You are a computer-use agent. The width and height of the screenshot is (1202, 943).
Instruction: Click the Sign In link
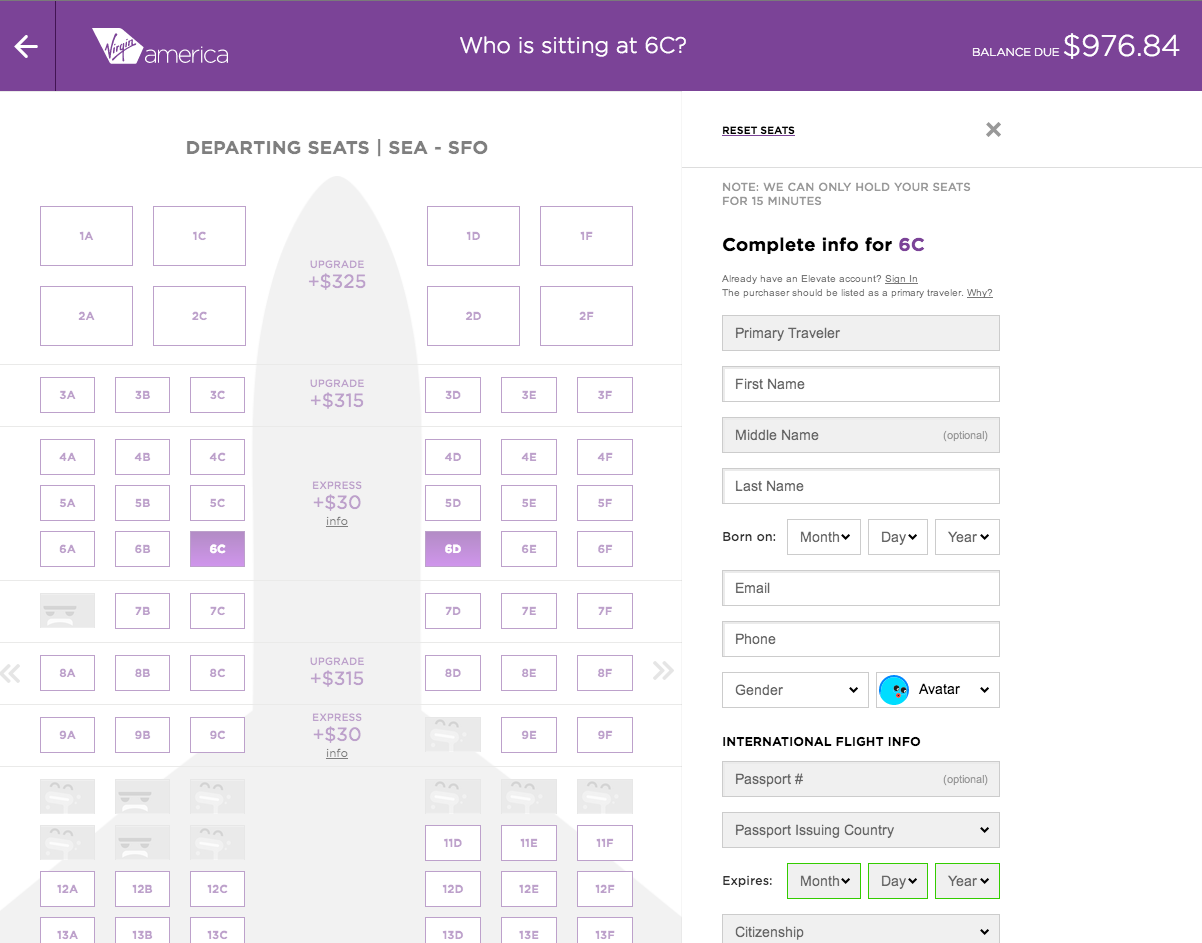pyautogui.click(x=901, y=279)
